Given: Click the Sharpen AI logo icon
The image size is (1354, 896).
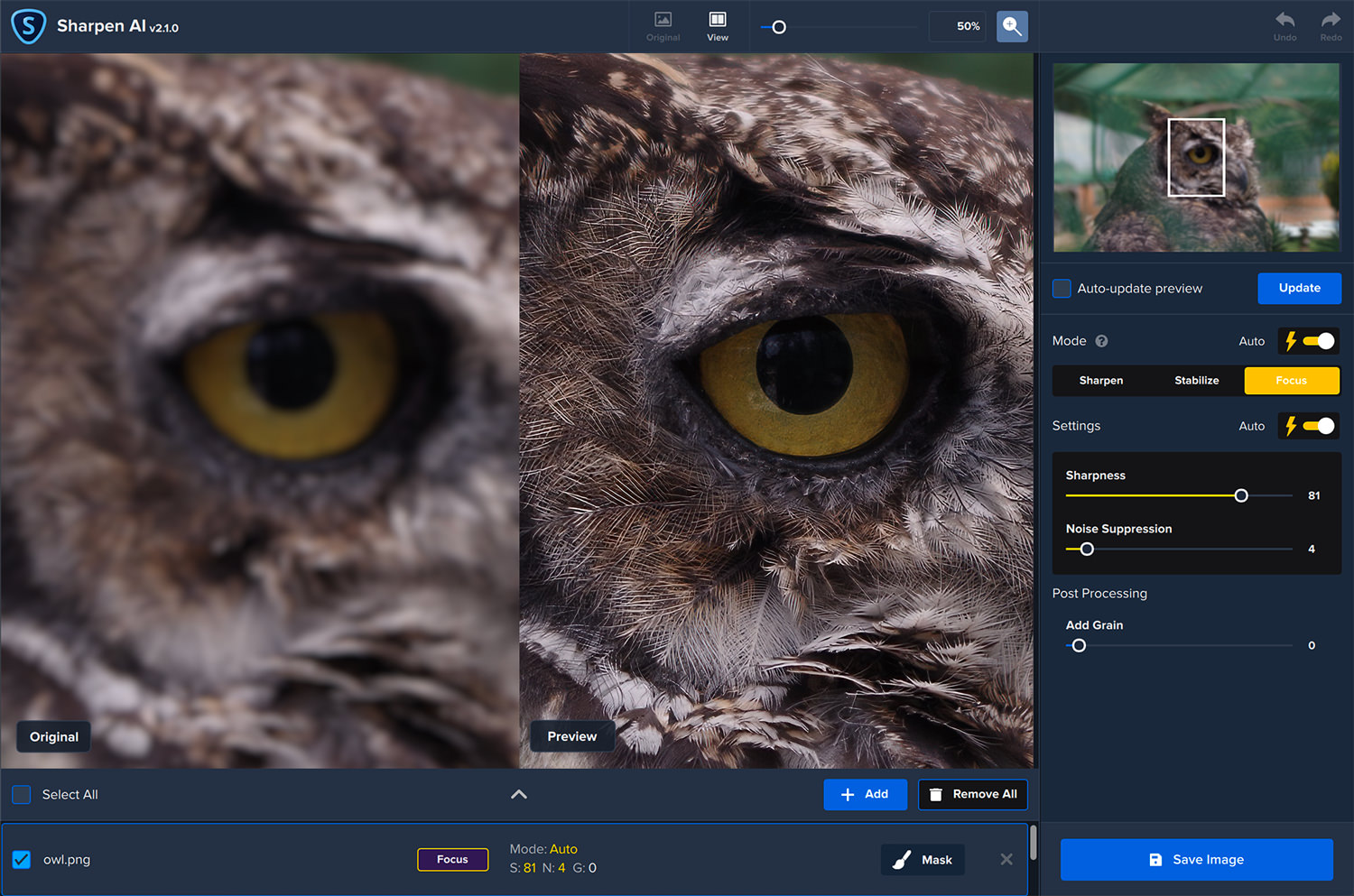Looking at the screenshot, I should [x=28, y=25].
